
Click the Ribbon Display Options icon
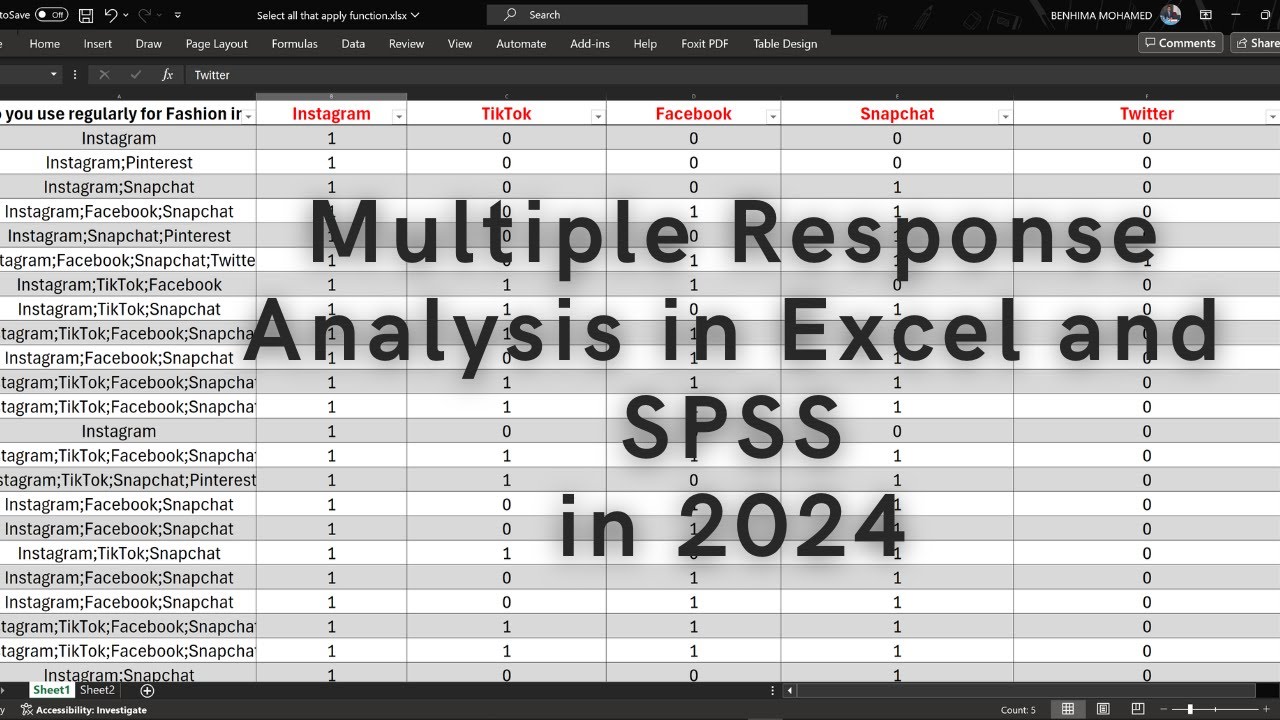1206,15
